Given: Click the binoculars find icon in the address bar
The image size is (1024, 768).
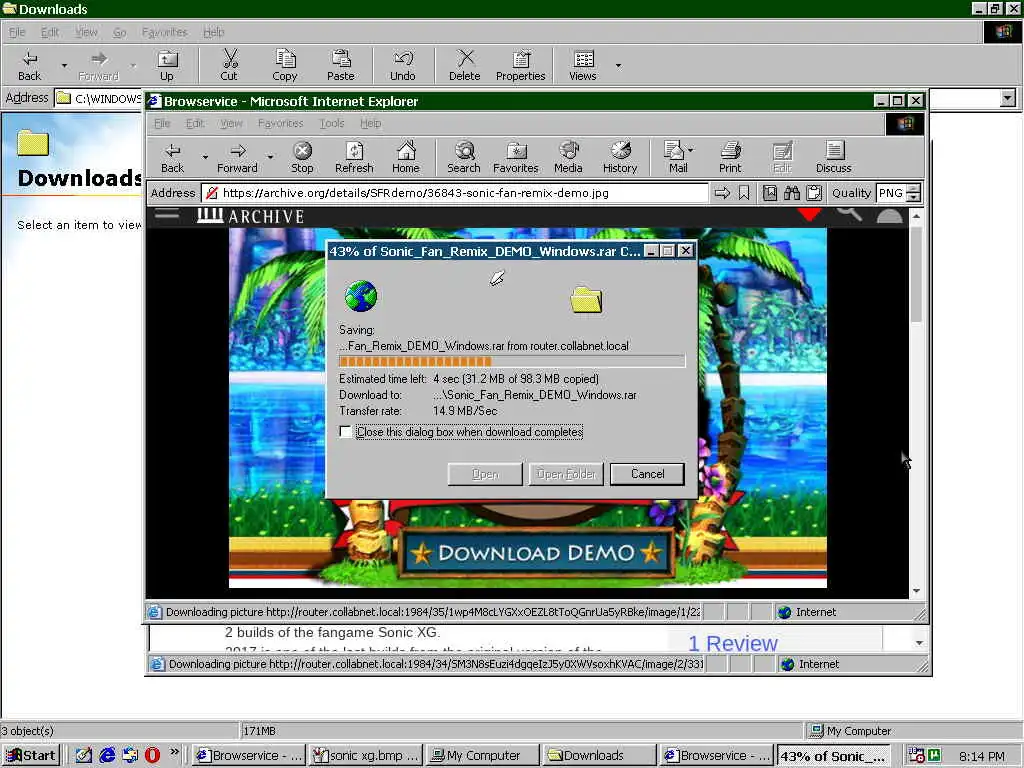Looking at the screenshot, I should [792, 193].
